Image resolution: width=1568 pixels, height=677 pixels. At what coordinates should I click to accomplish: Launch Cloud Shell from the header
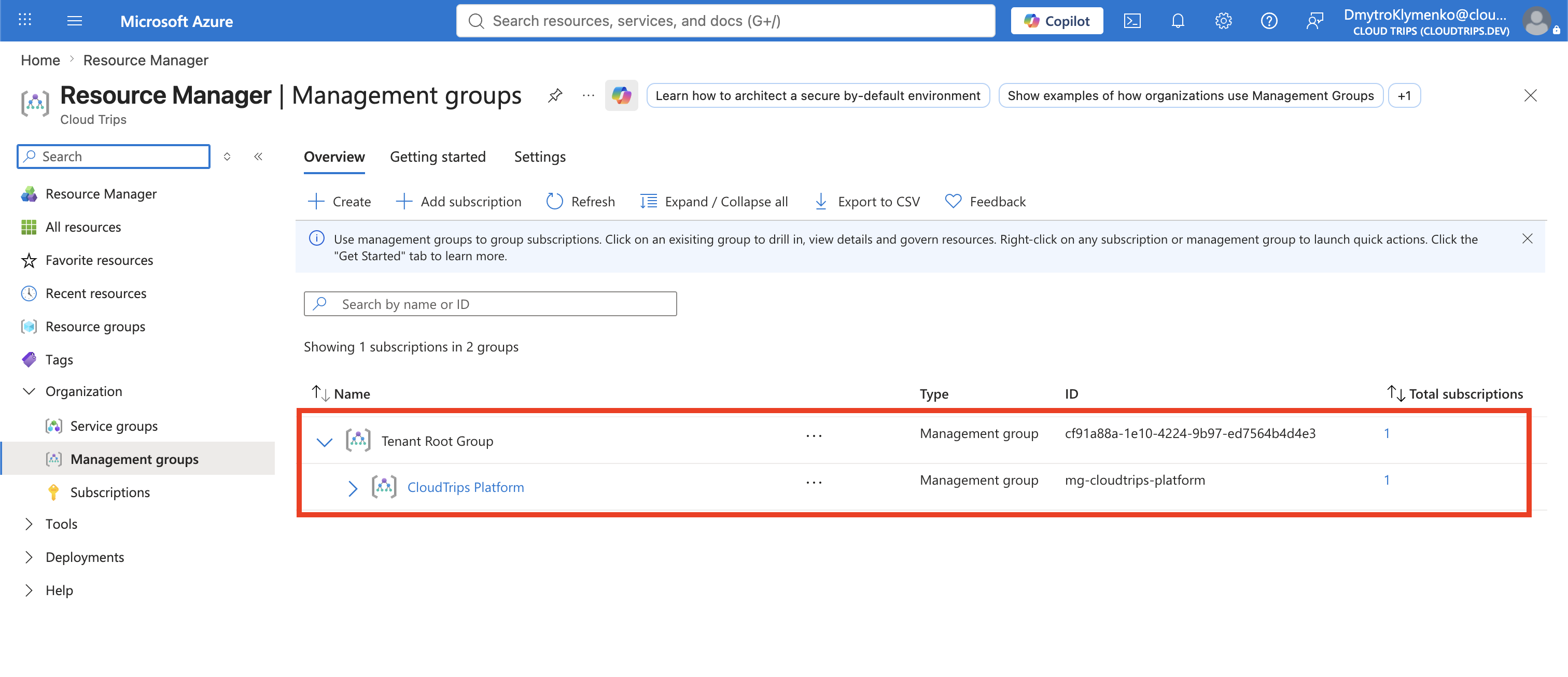click(x=1131, y=21)
